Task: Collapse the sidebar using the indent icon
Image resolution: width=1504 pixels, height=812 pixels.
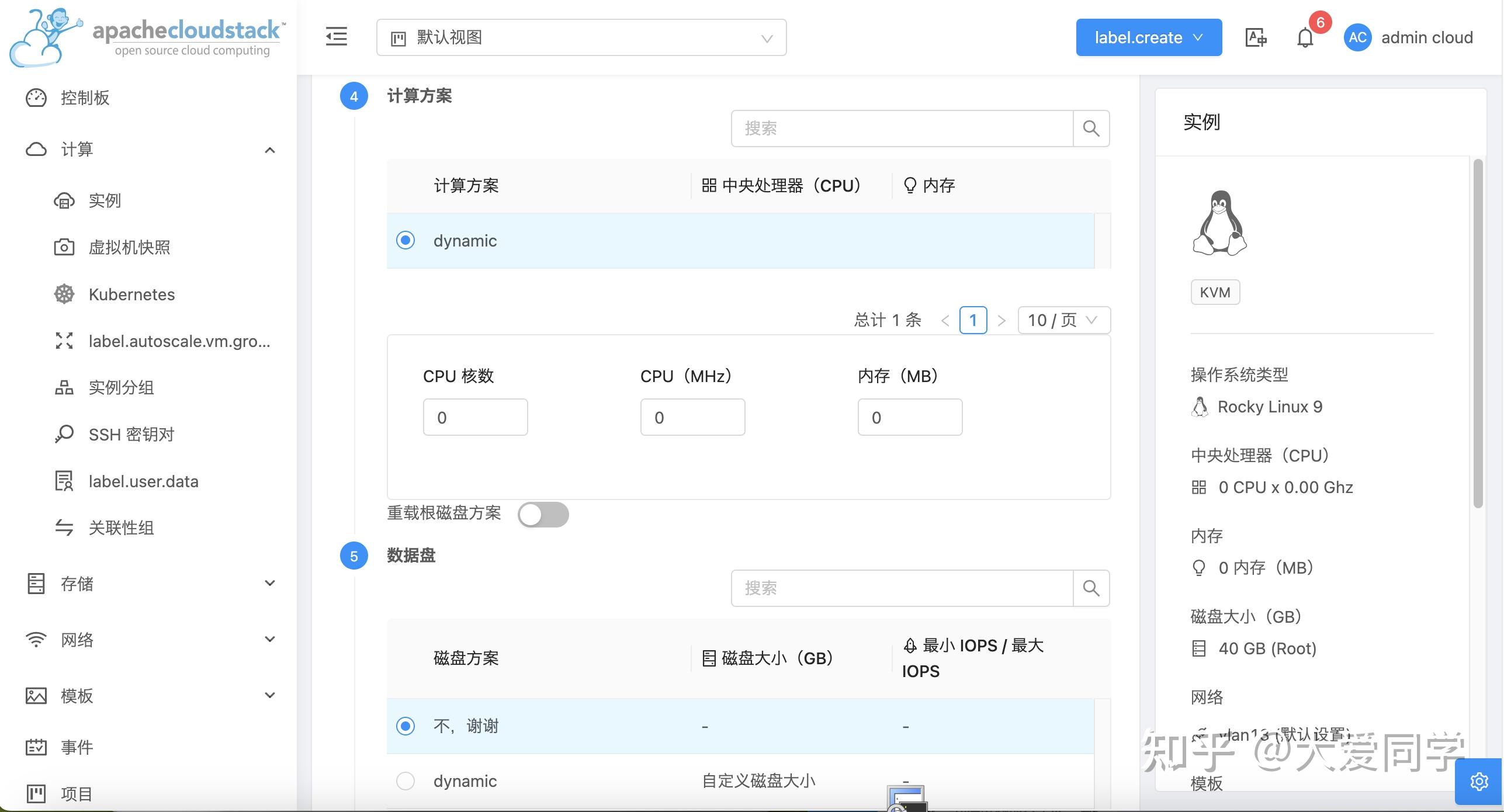Action: click(x=336, y=36)
